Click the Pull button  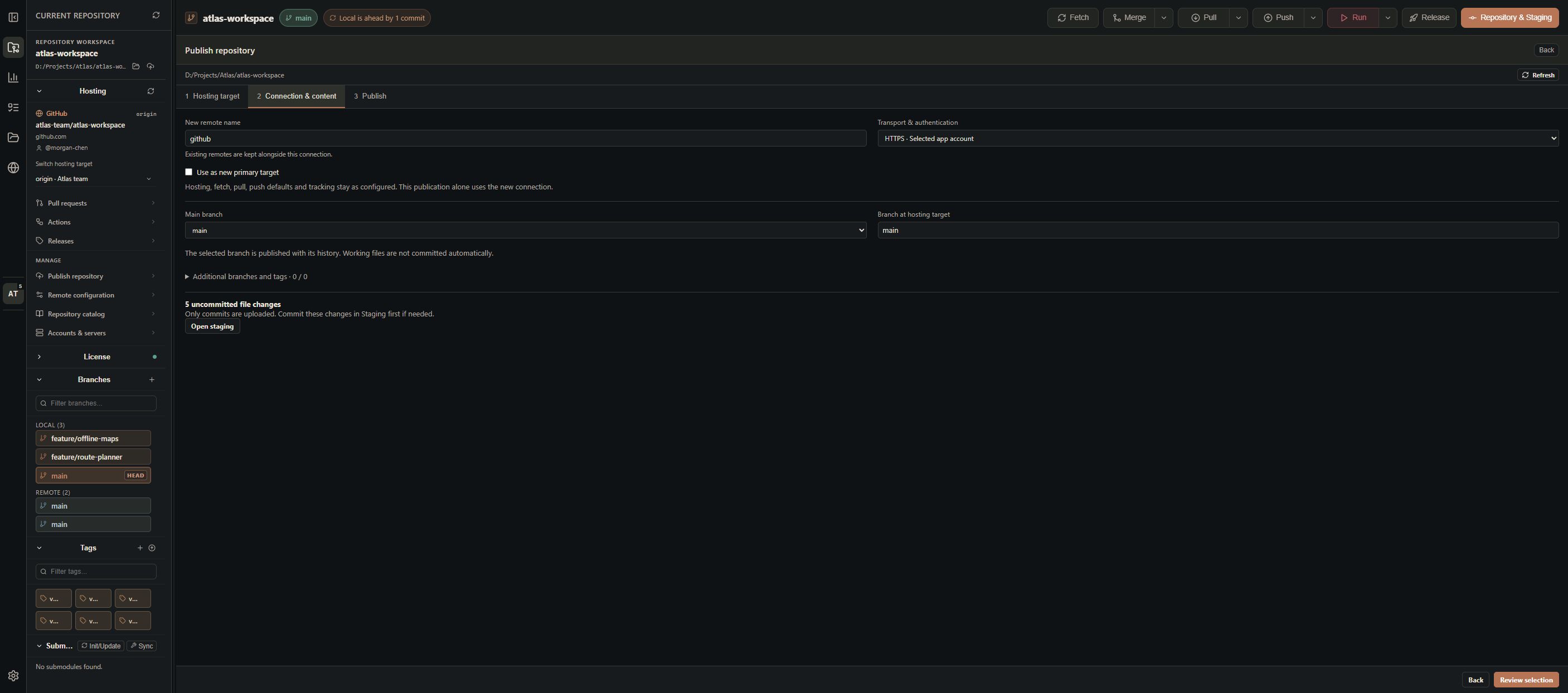click(x=1203, y=18)
